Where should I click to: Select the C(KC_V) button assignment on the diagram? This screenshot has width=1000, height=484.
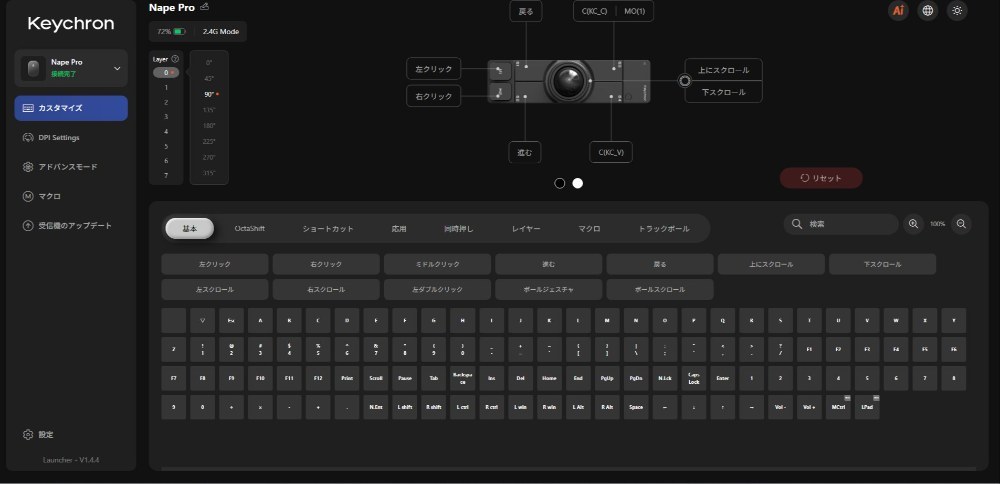[610, 152]
